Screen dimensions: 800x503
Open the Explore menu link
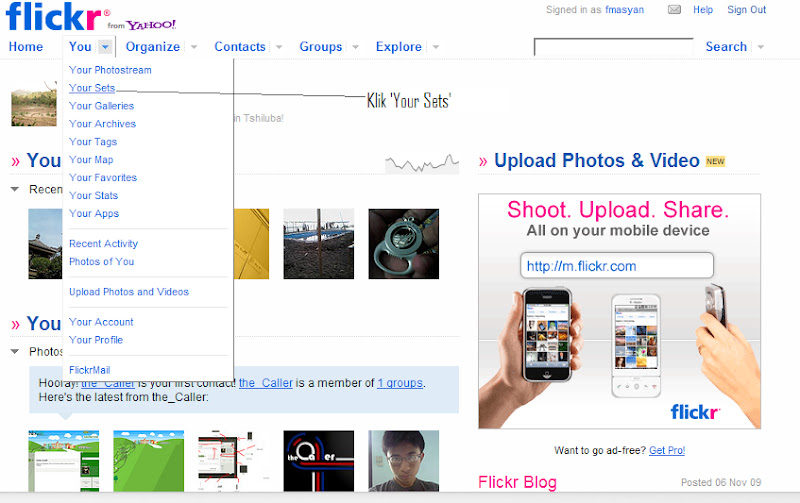(398, 46)
